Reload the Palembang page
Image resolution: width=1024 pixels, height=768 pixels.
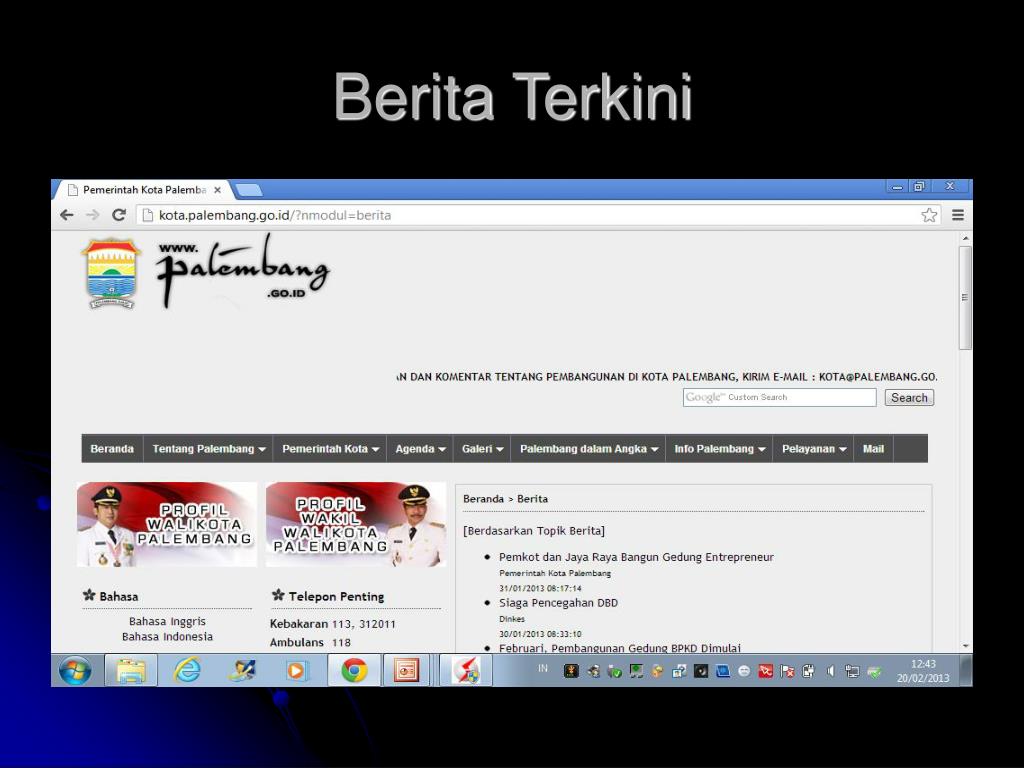119,215
